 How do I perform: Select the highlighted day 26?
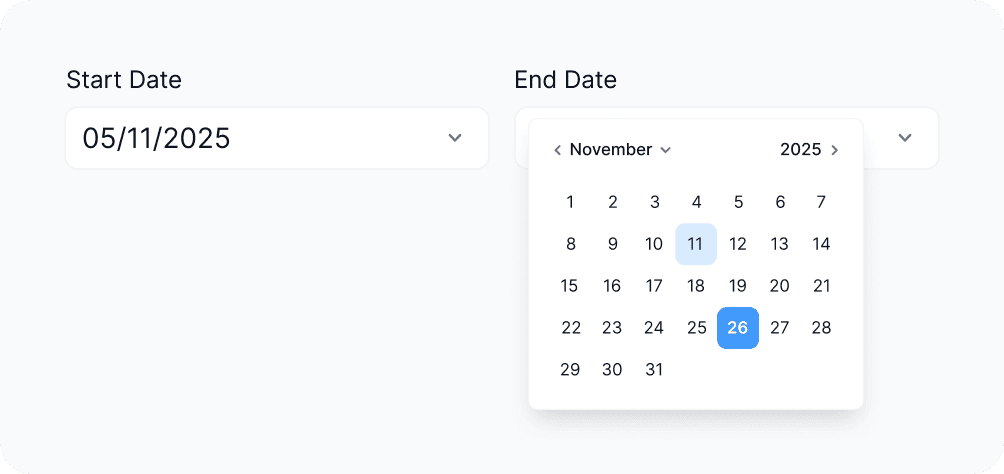coord(738,328)
